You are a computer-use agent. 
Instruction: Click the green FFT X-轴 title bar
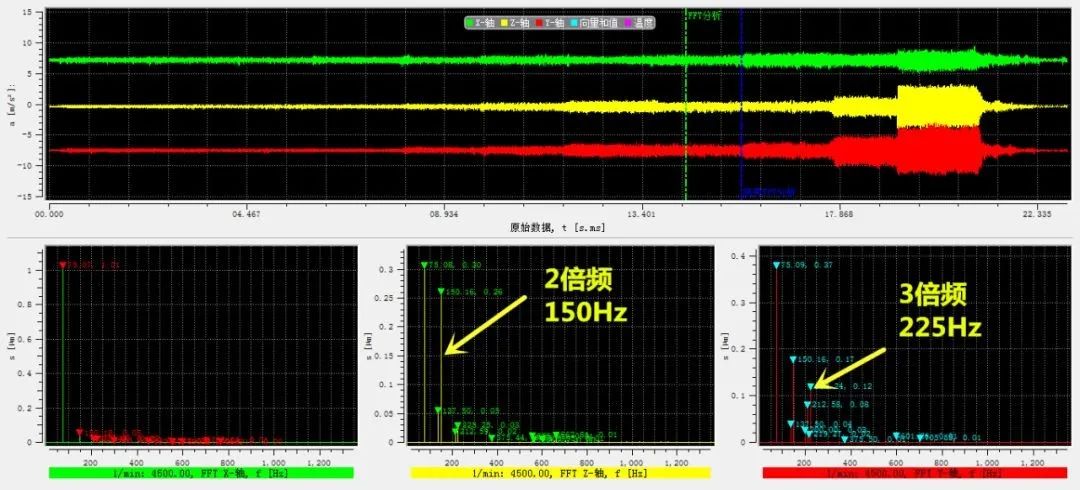point(200,472)
